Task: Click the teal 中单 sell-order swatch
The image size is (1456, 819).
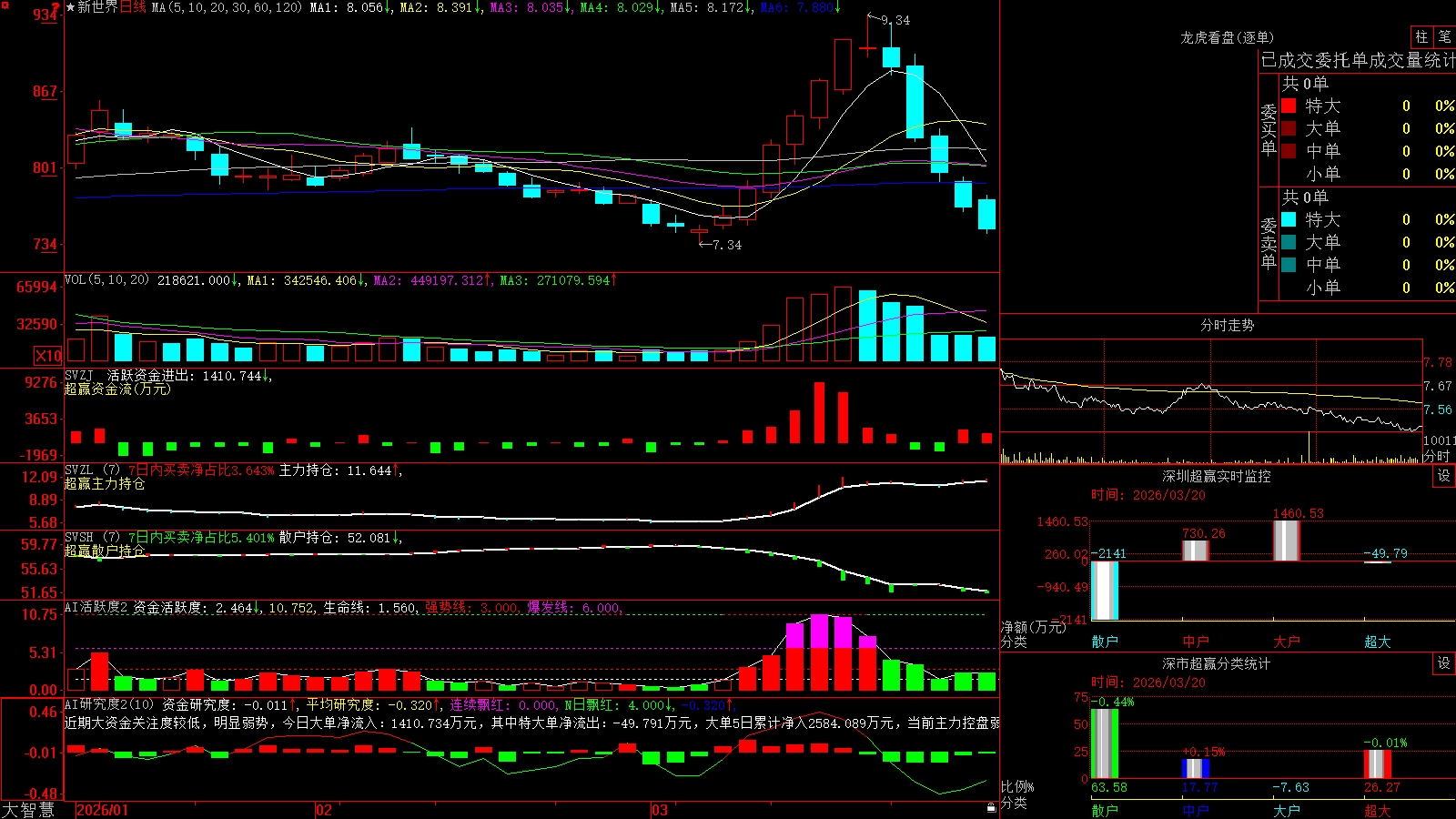Action: (1289, 265)
